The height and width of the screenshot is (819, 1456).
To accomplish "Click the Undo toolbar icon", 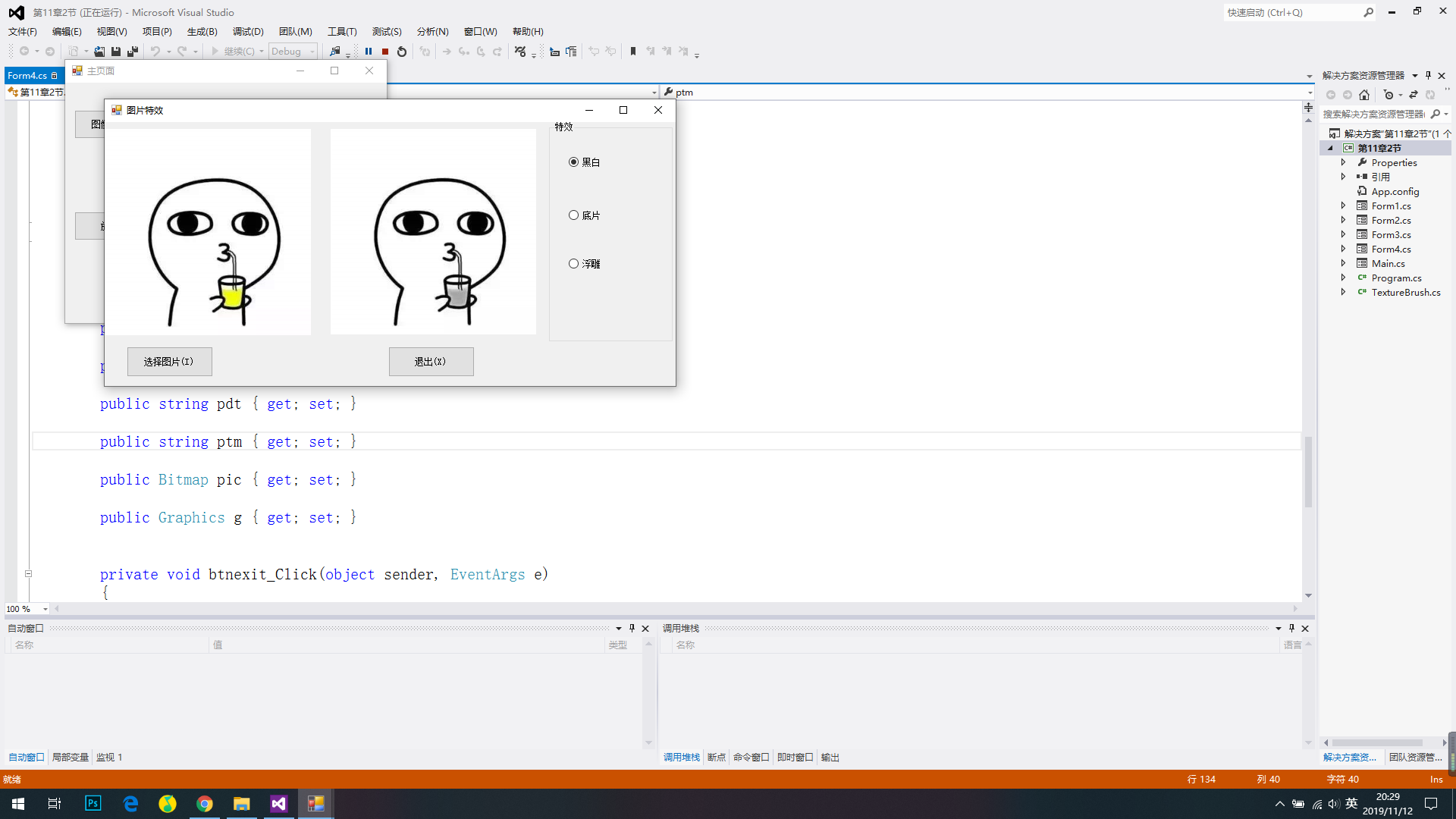I will pos(155,52).
